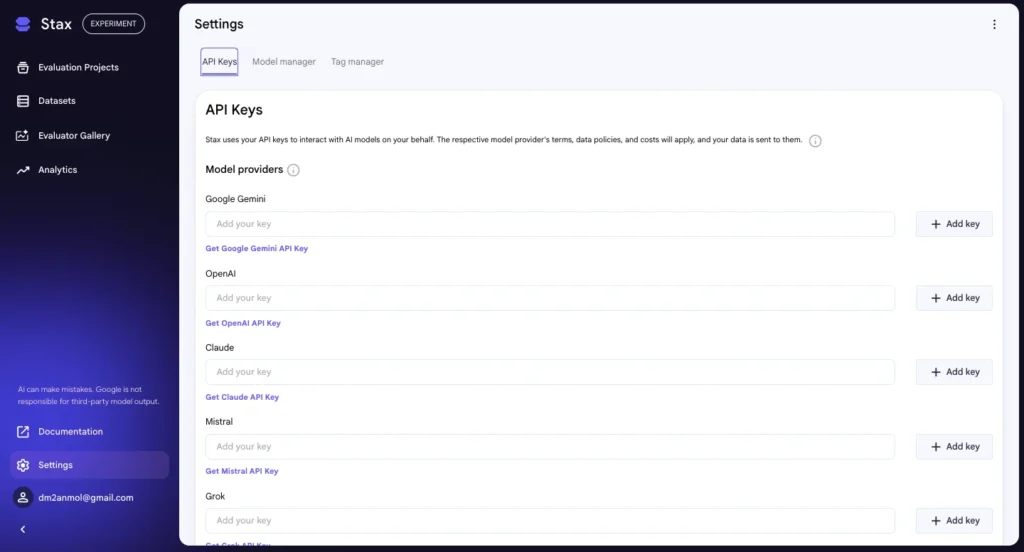This screenshot has height=552, width=1024.
Task: Click the account avatar icon
Action: [23, 497]
